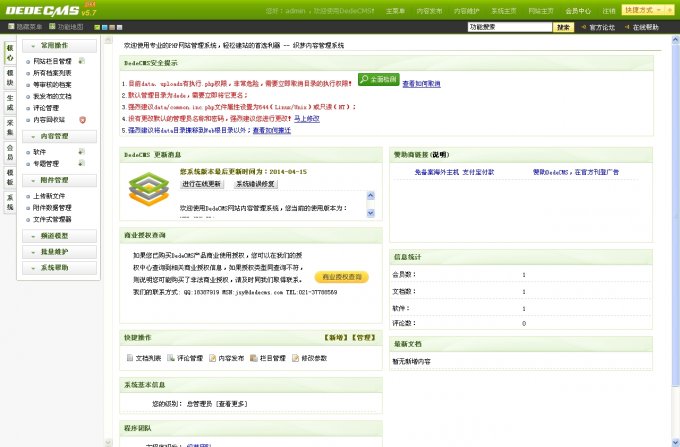Click 注销 to log out
Screen dimensions: 680x447
(609, 11)
